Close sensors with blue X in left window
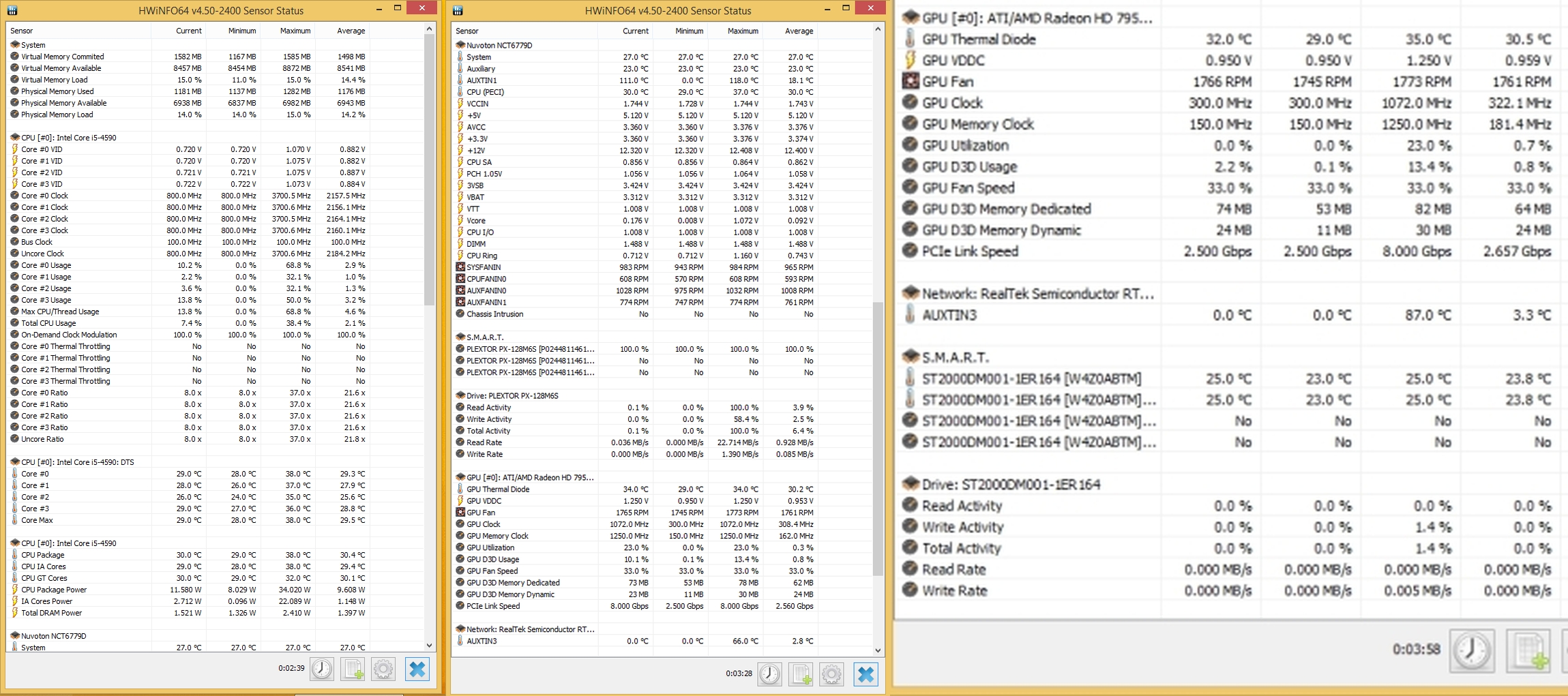The image size is (1568, 696). click(x=417, y=669)
